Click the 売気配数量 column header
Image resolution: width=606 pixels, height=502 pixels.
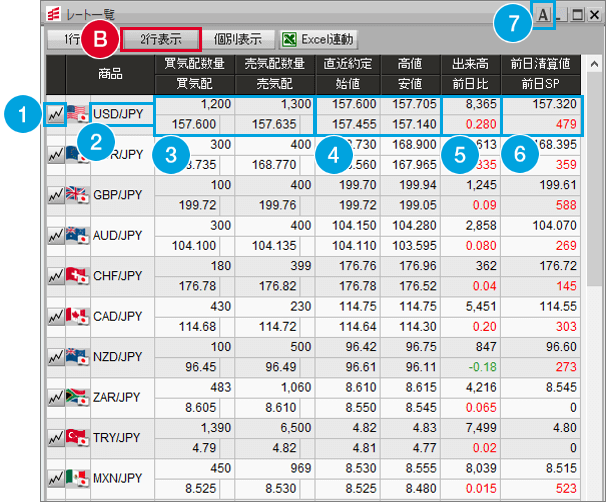pos(275,64)
